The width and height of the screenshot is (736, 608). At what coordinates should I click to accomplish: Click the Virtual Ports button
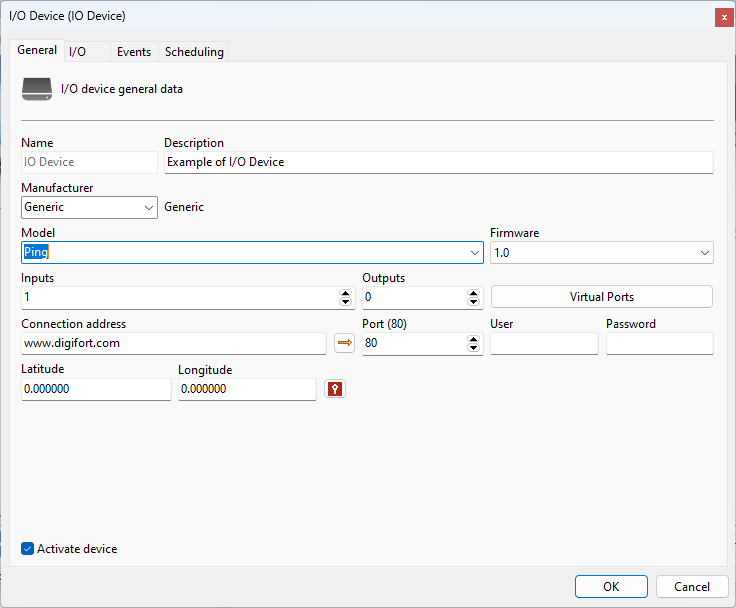tap(602, 297)
